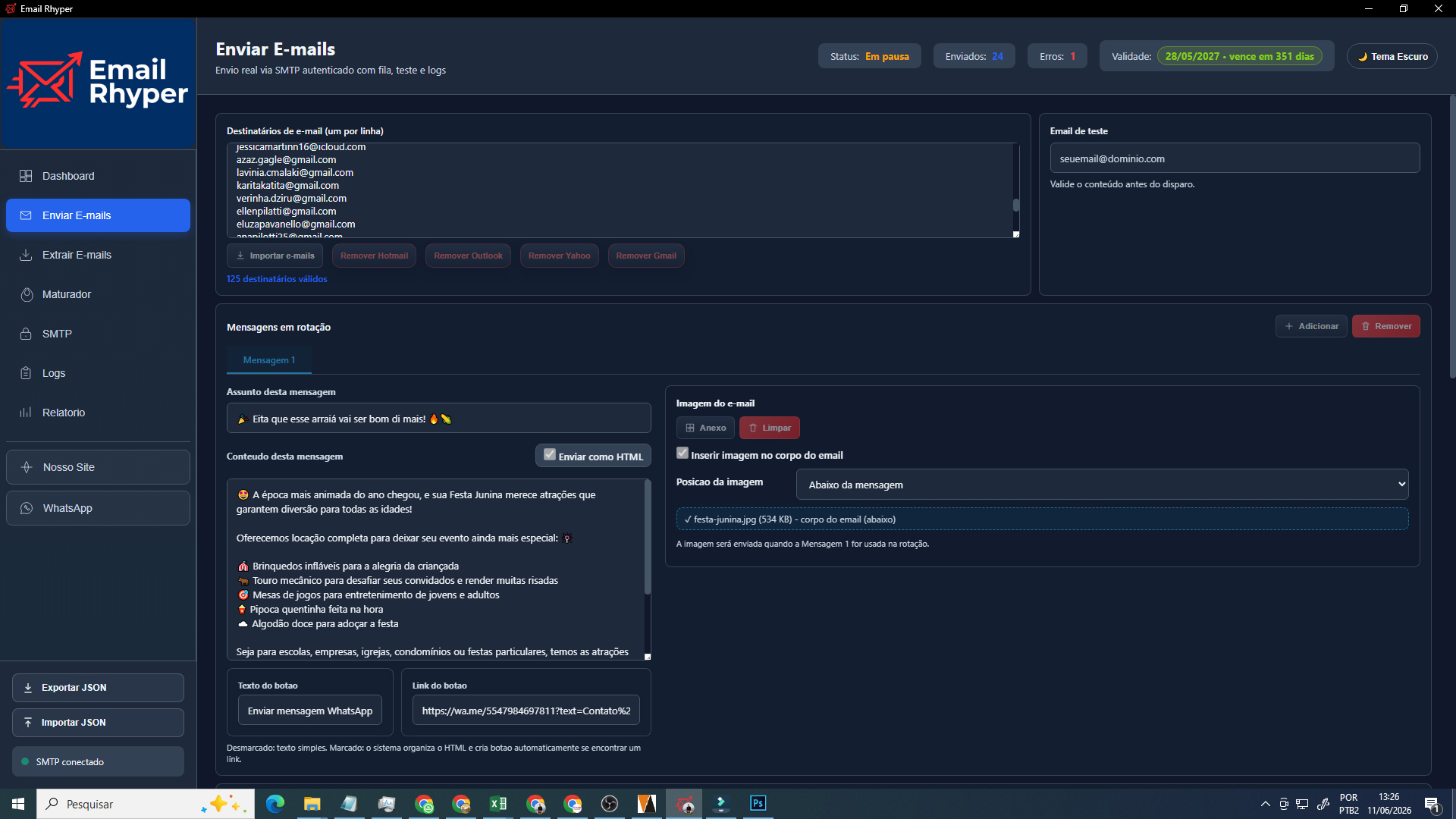Click the Logs clipboard icon

coord(26,373)
